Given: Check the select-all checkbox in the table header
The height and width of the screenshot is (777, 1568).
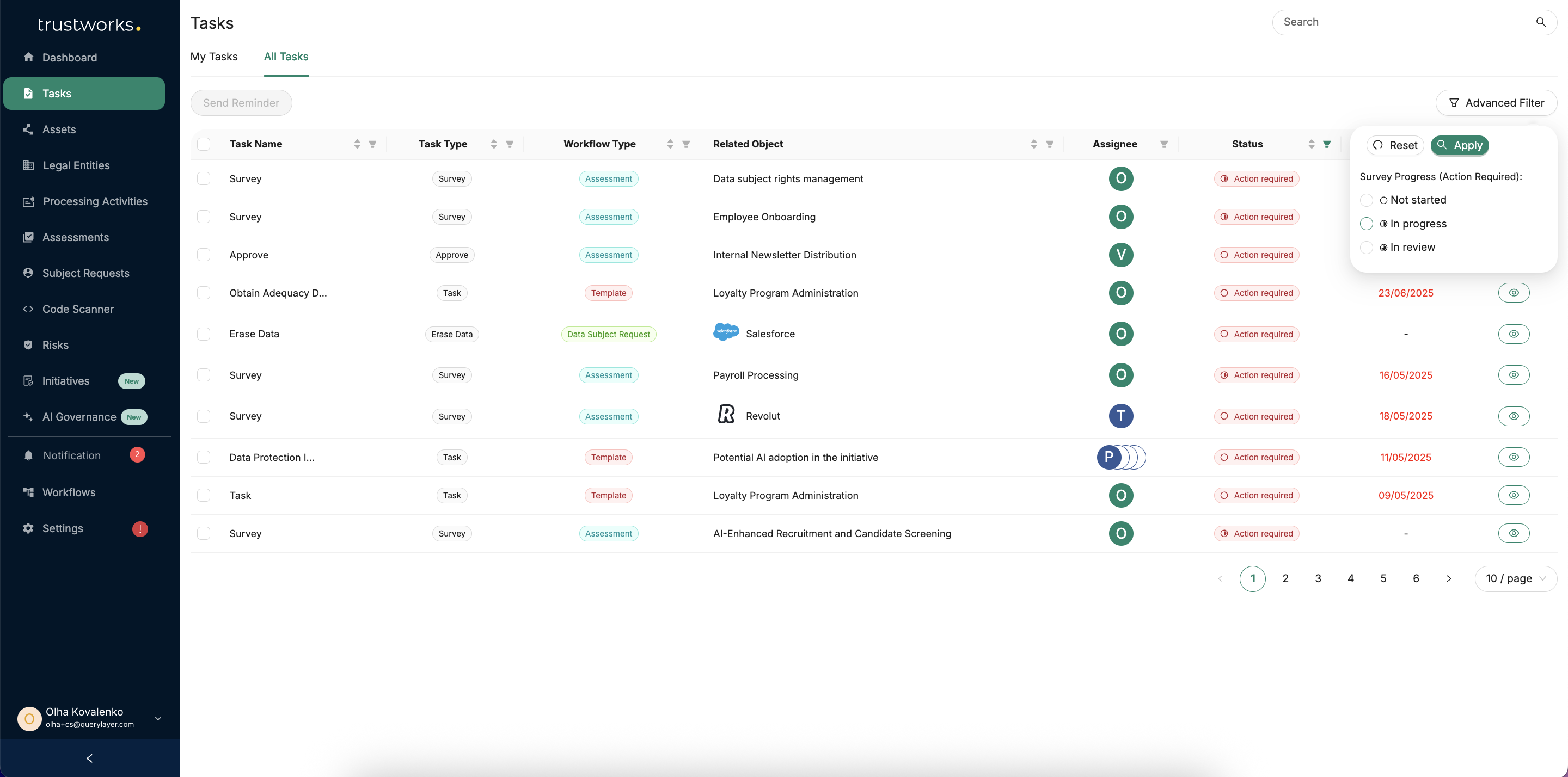Looking at the screenshot, I should point(204,144).
